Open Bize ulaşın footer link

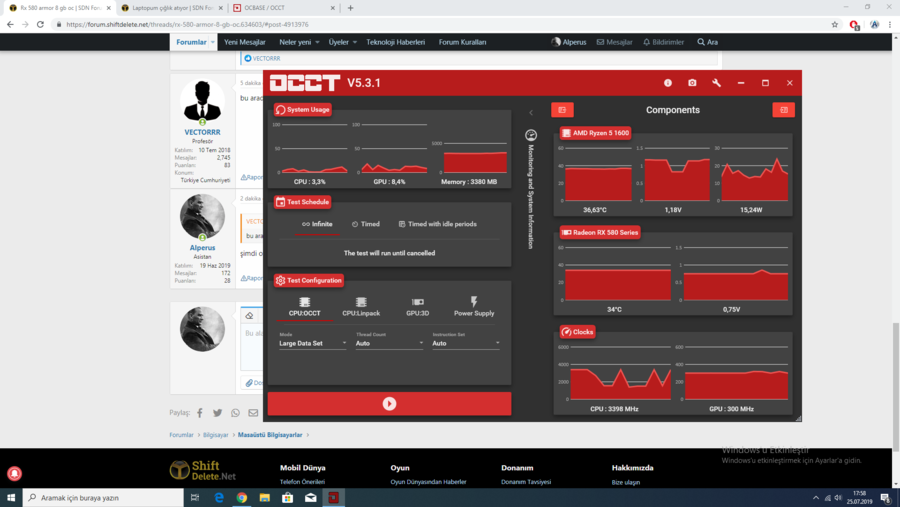pos(625,482)
